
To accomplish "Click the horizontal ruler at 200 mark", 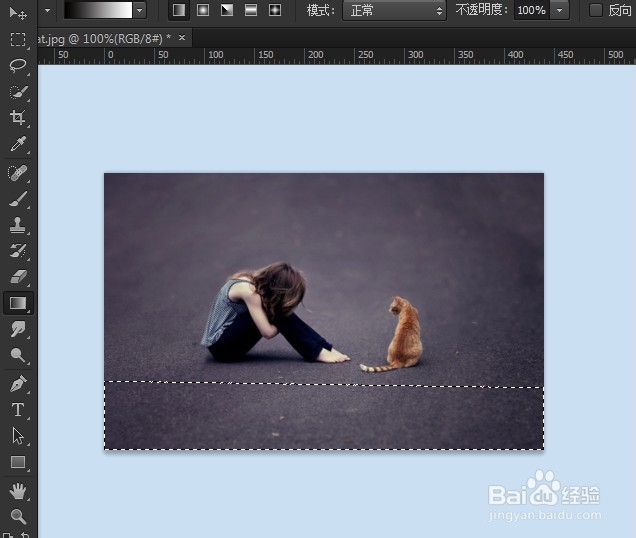I will (316, 55).
